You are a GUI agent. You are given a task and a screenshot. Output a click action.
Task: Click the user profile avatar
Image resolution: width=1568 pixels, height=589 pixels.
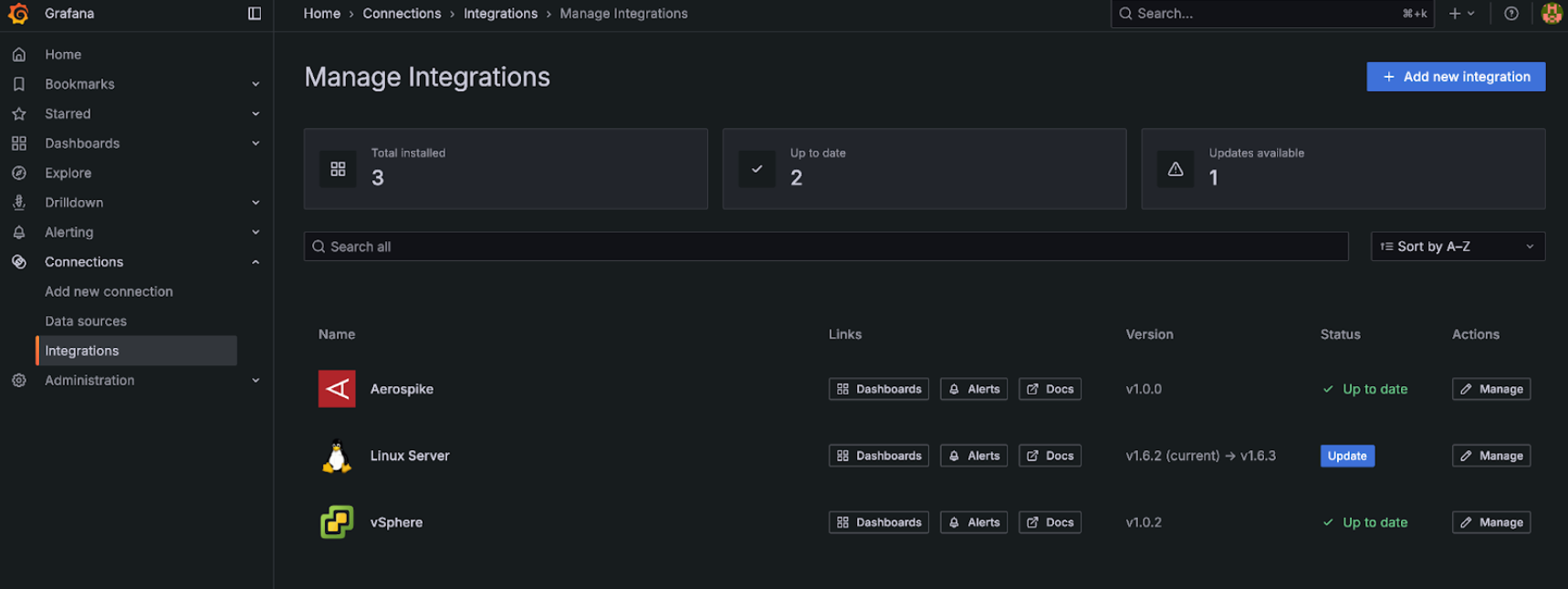coord(1551,14)
